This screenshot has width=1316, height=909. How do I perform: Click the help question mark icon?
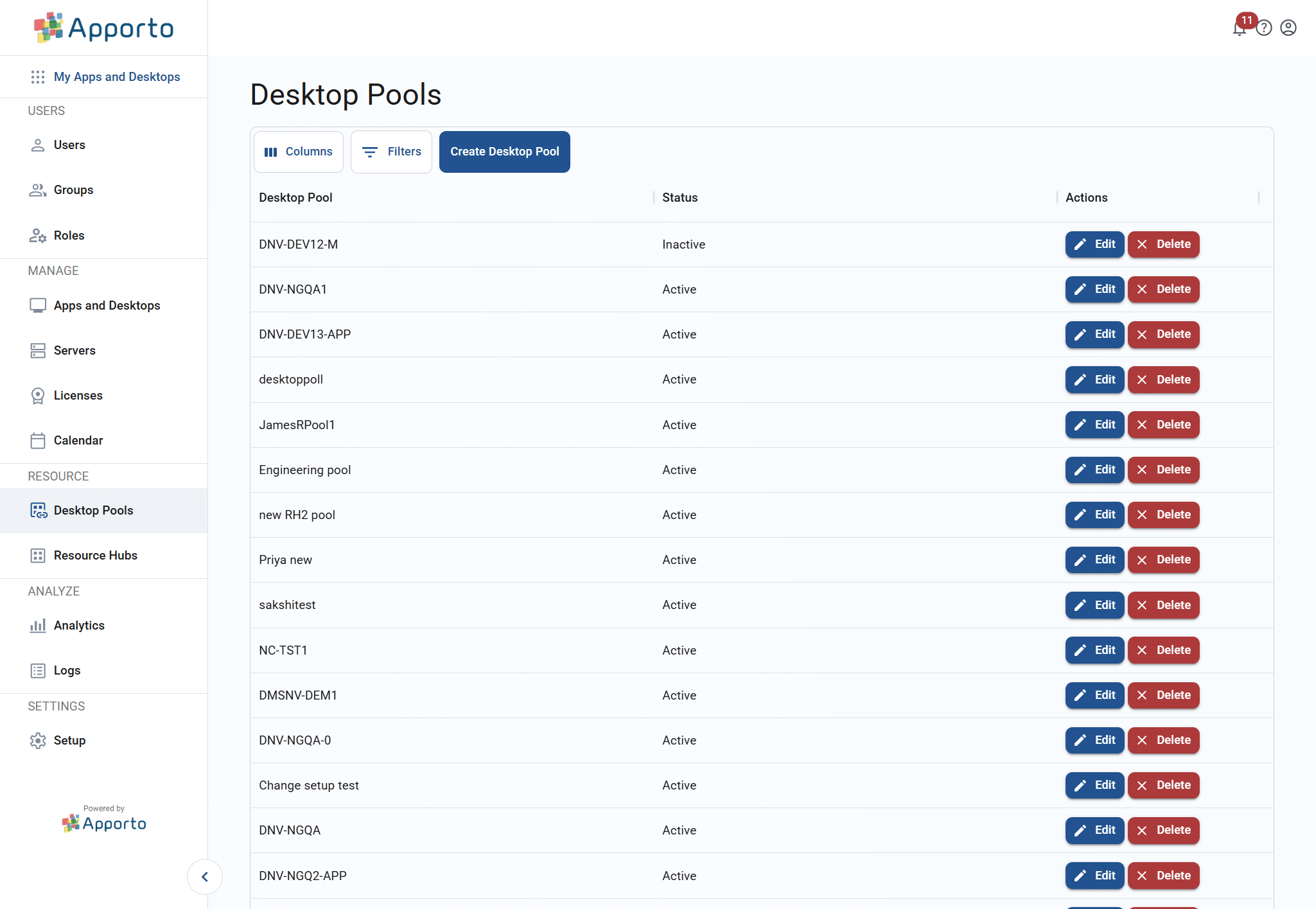point(1263,28)
